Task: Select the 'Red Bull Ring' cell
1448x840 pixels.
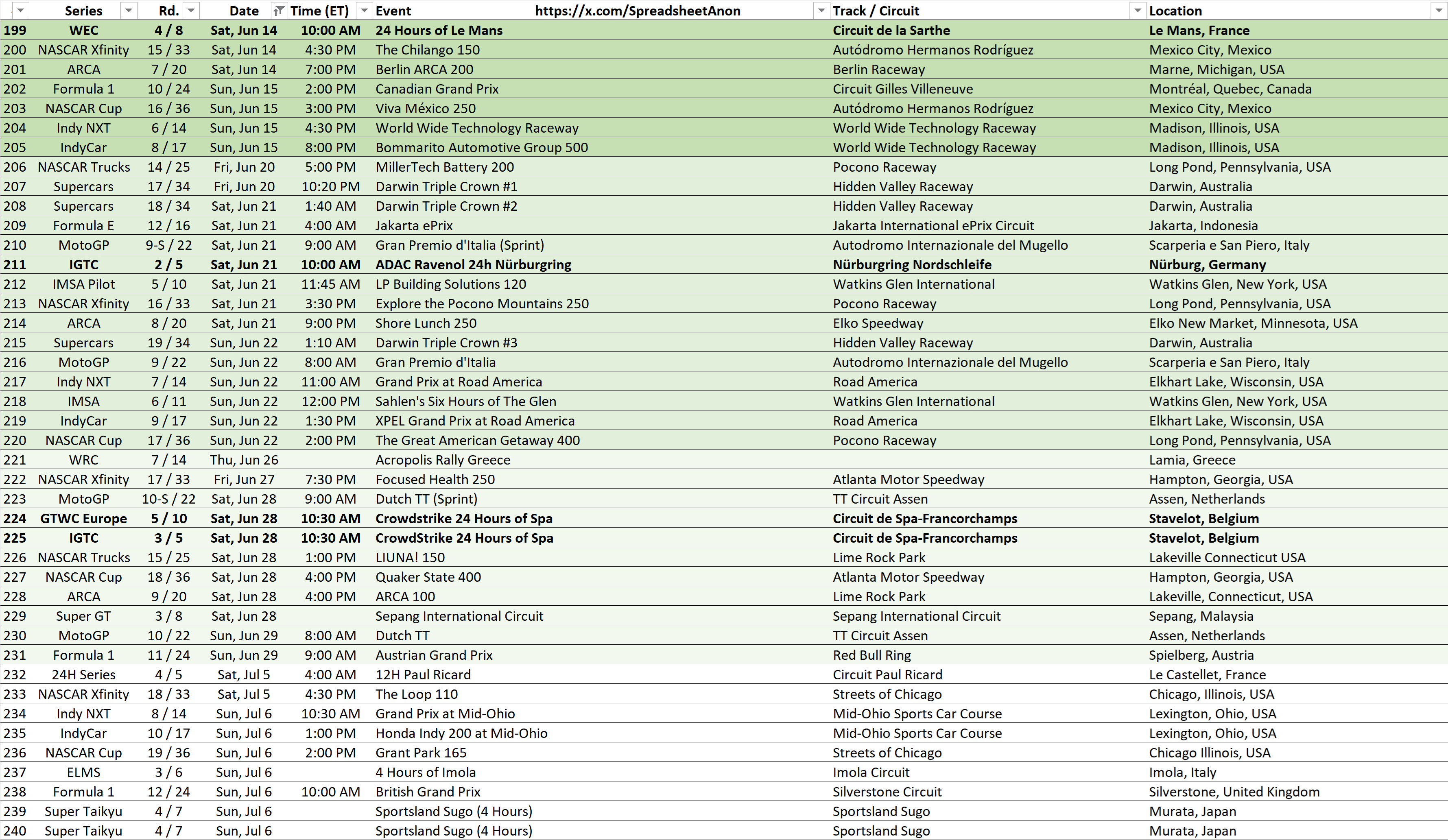Action: coord(871,656)
